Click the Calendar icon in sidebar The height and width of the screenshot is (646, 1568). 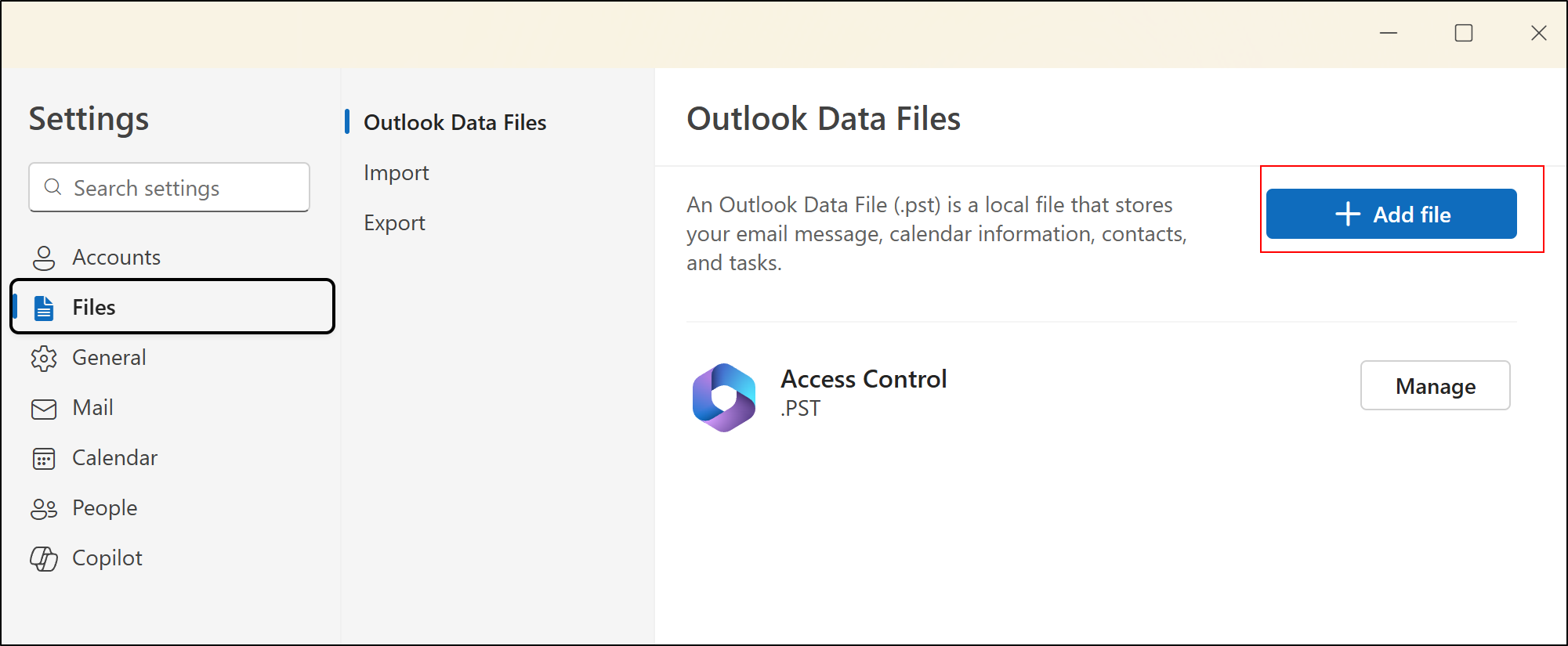click(44, 458)
